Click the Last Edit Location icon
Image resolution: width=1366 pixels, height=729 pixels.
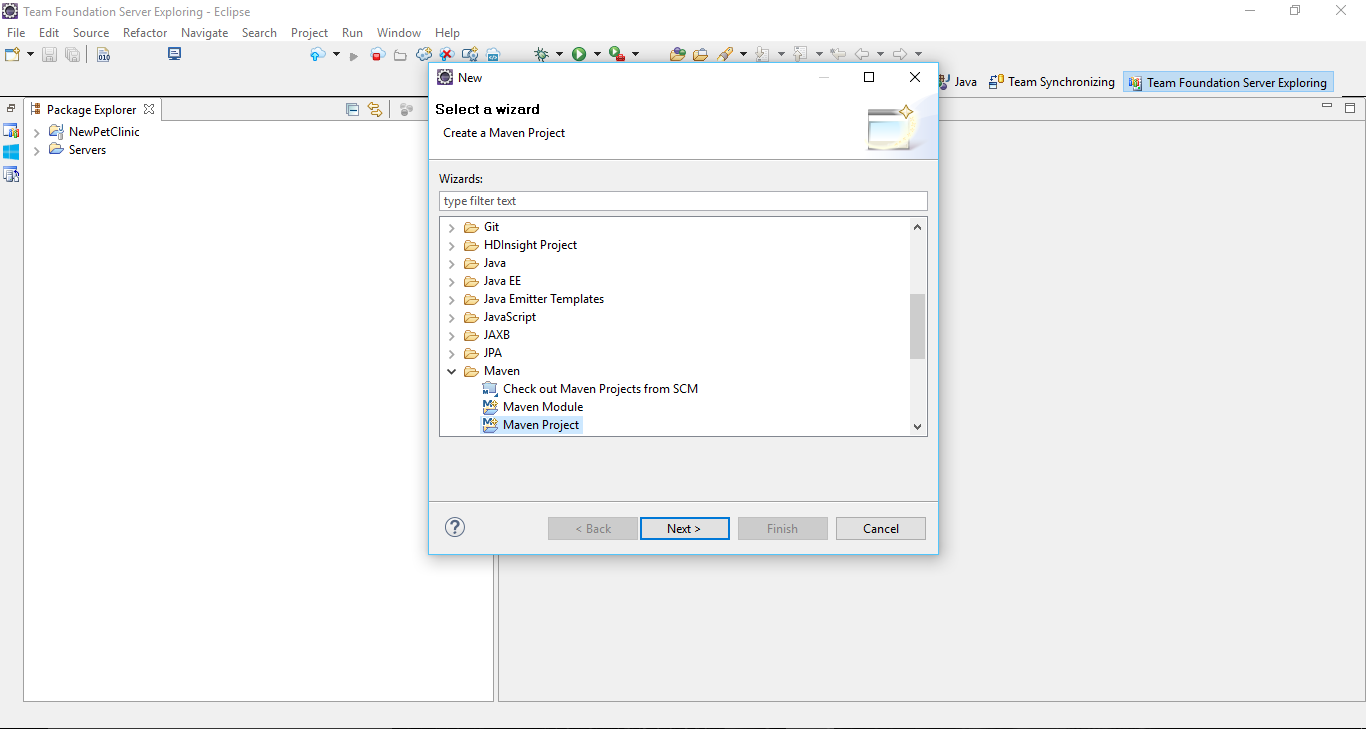[838, 54]
